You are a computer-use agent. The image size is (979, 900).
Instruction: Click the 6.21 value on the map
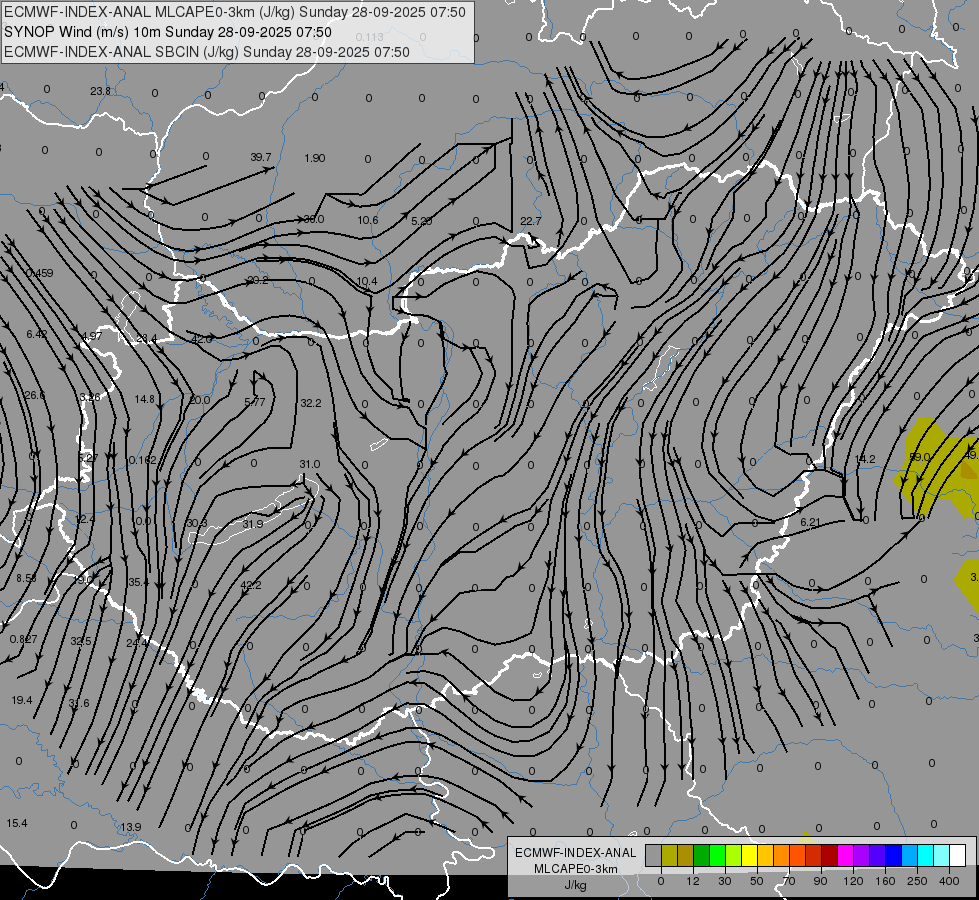click(810, 522)
